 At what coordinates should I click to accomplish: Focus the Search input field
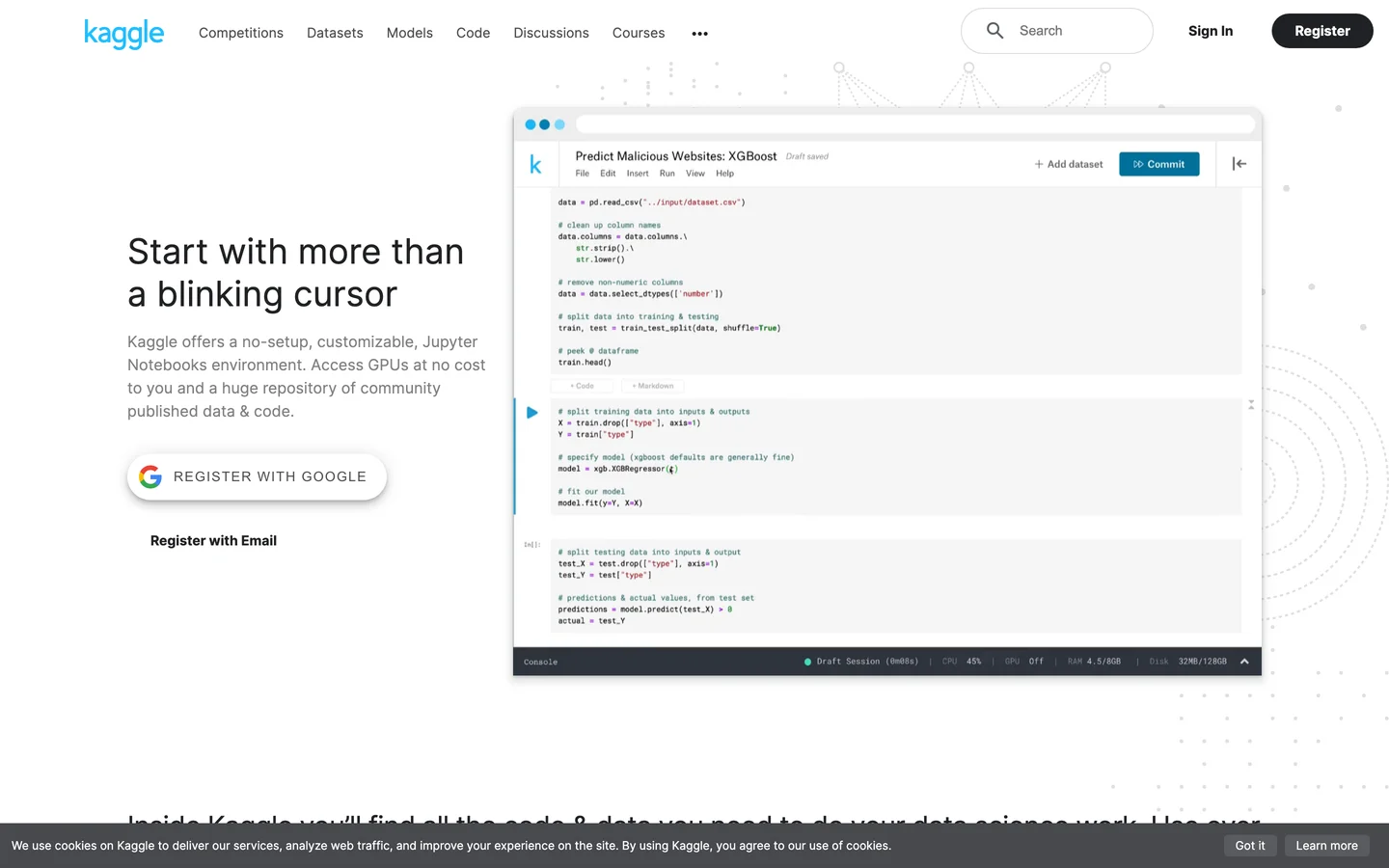click(1057, 31)
